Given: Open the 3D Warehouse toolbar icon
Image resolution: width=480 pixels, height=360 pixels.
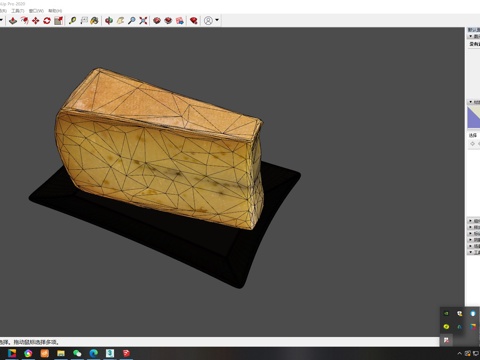Looking at the screenshot, I should point(157,21).
